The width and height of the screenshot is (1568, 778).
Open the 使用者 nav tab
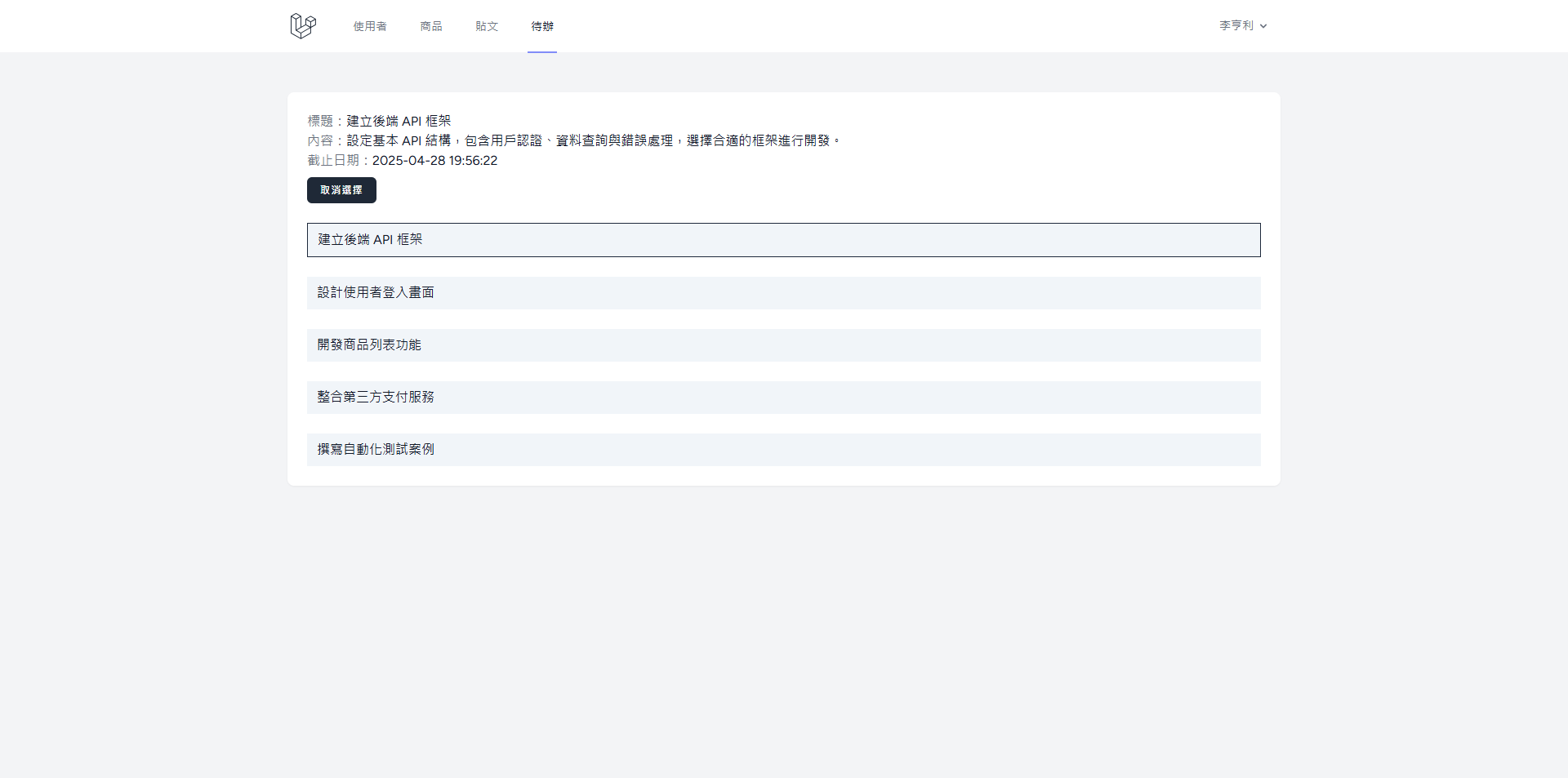pyautogui.click(x=370, y=26)
